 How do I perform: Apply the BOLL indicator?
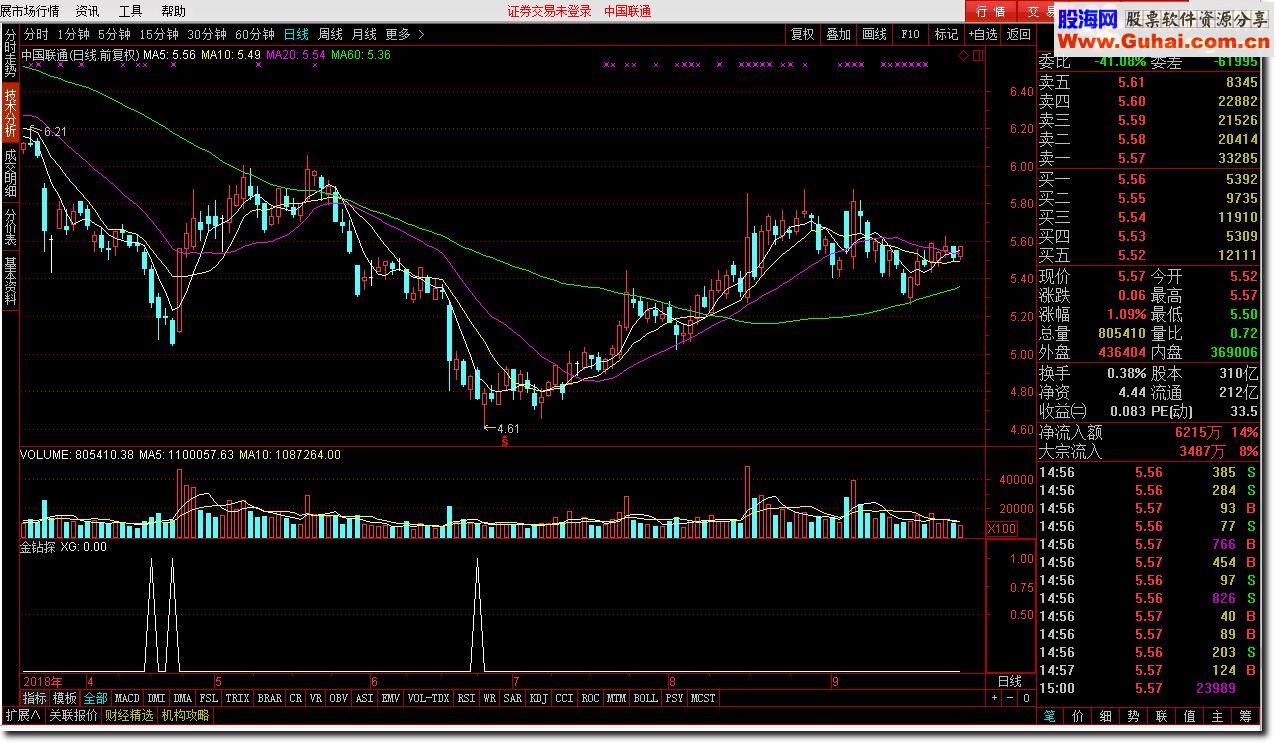pyautogui.click(x=646, y=698)
